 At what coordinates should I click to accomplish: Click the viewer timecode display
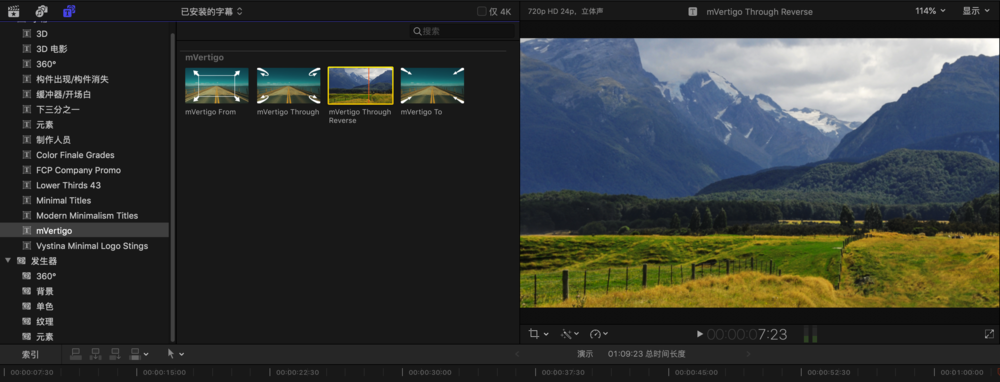747,334
